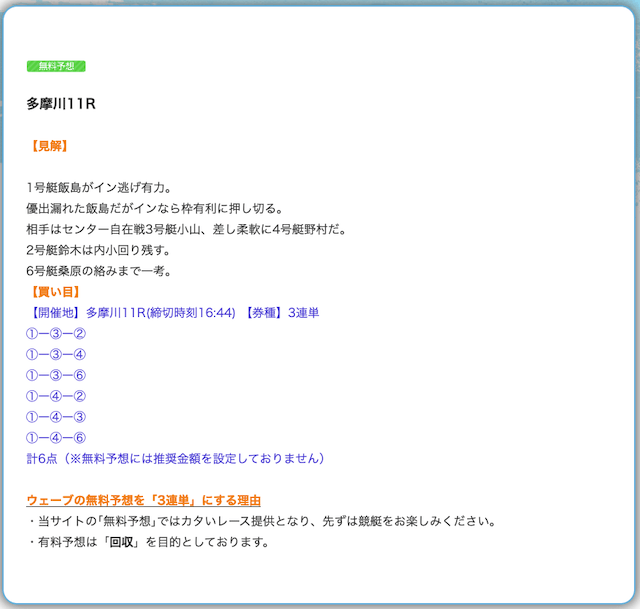This screenshot has height=609, width=640.
Task: Click the 計6点 note about 推奨金額
Action: point(176,459)
